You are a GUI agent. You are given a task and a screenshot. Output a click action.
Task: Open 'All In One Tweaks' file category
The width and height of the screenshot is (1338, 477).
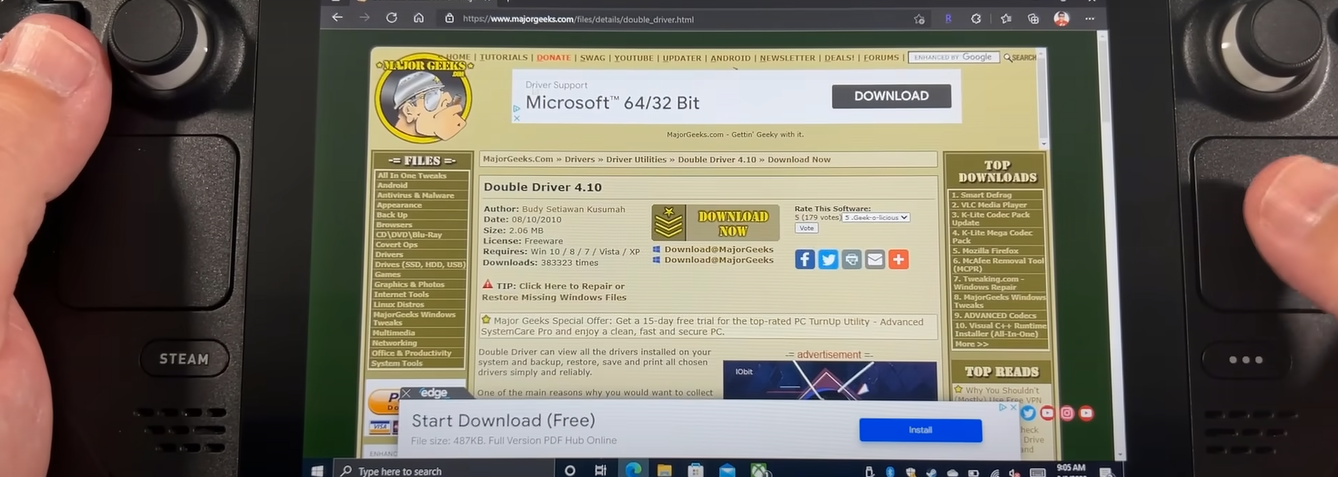411,176
